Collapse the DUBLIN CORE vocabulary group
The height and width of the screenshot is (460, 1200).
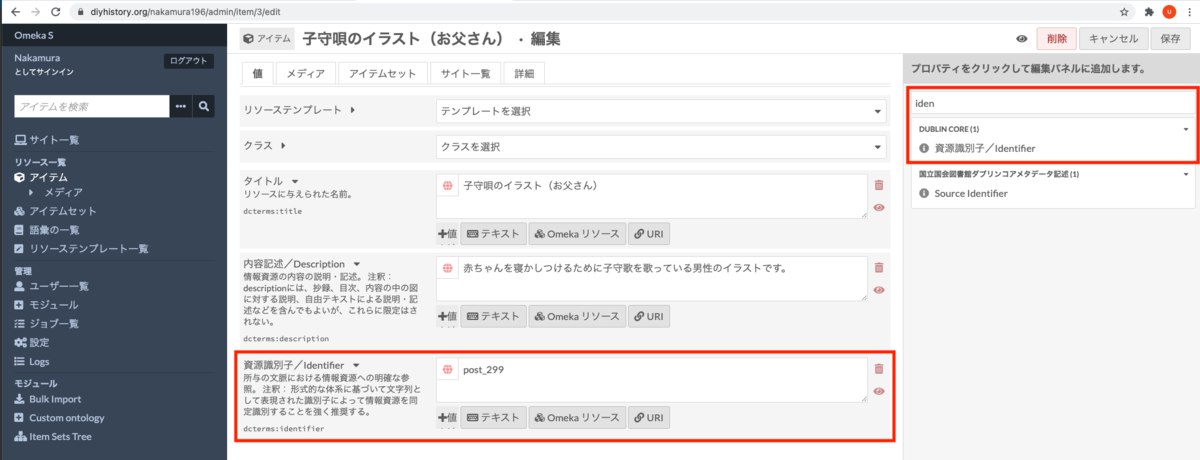1186,129
